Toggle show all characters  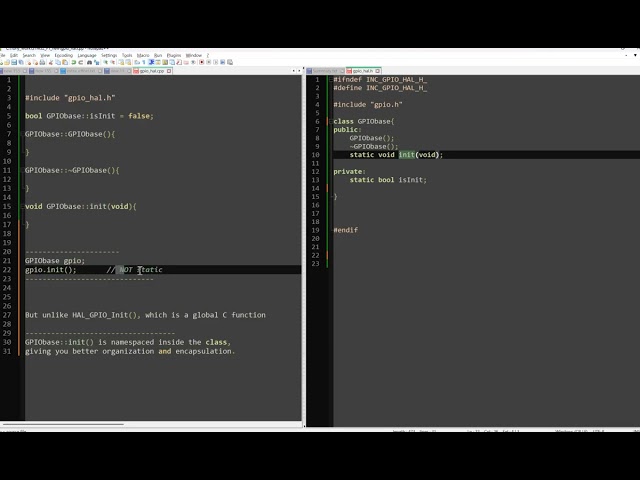144,62
